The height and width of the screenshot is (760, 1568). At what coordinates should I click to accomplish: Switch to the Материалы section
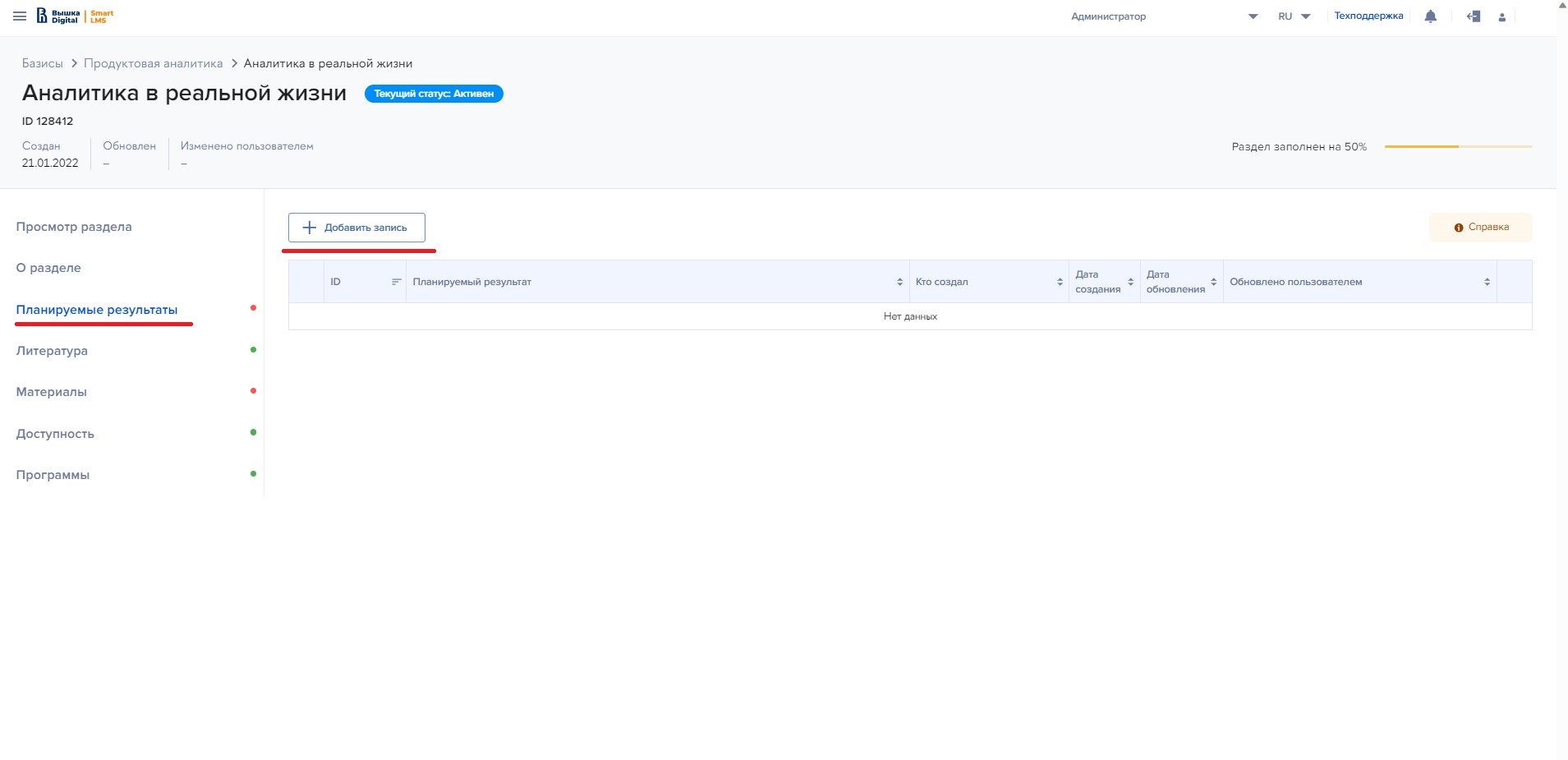tap(52, 392)
